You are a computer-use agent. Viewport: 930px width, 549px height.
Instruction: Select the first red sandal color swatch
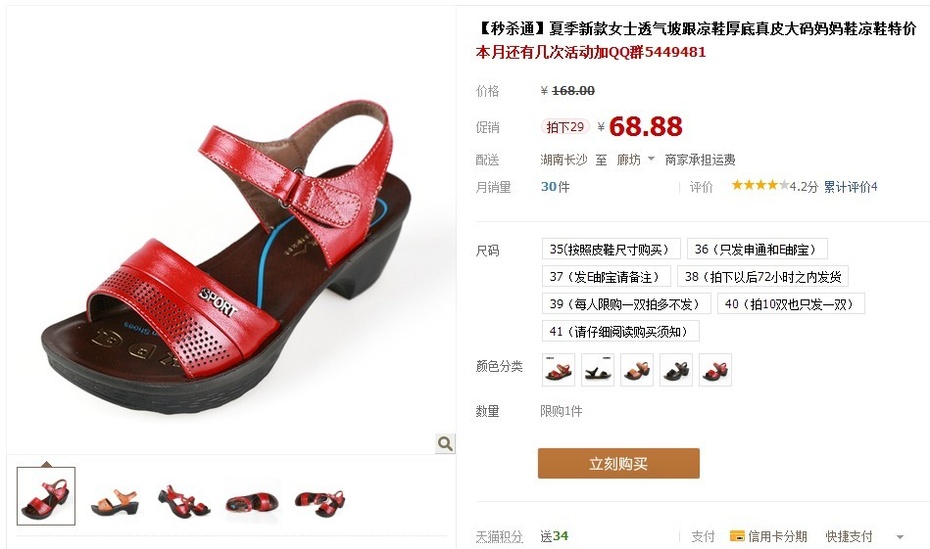(558, 370)
